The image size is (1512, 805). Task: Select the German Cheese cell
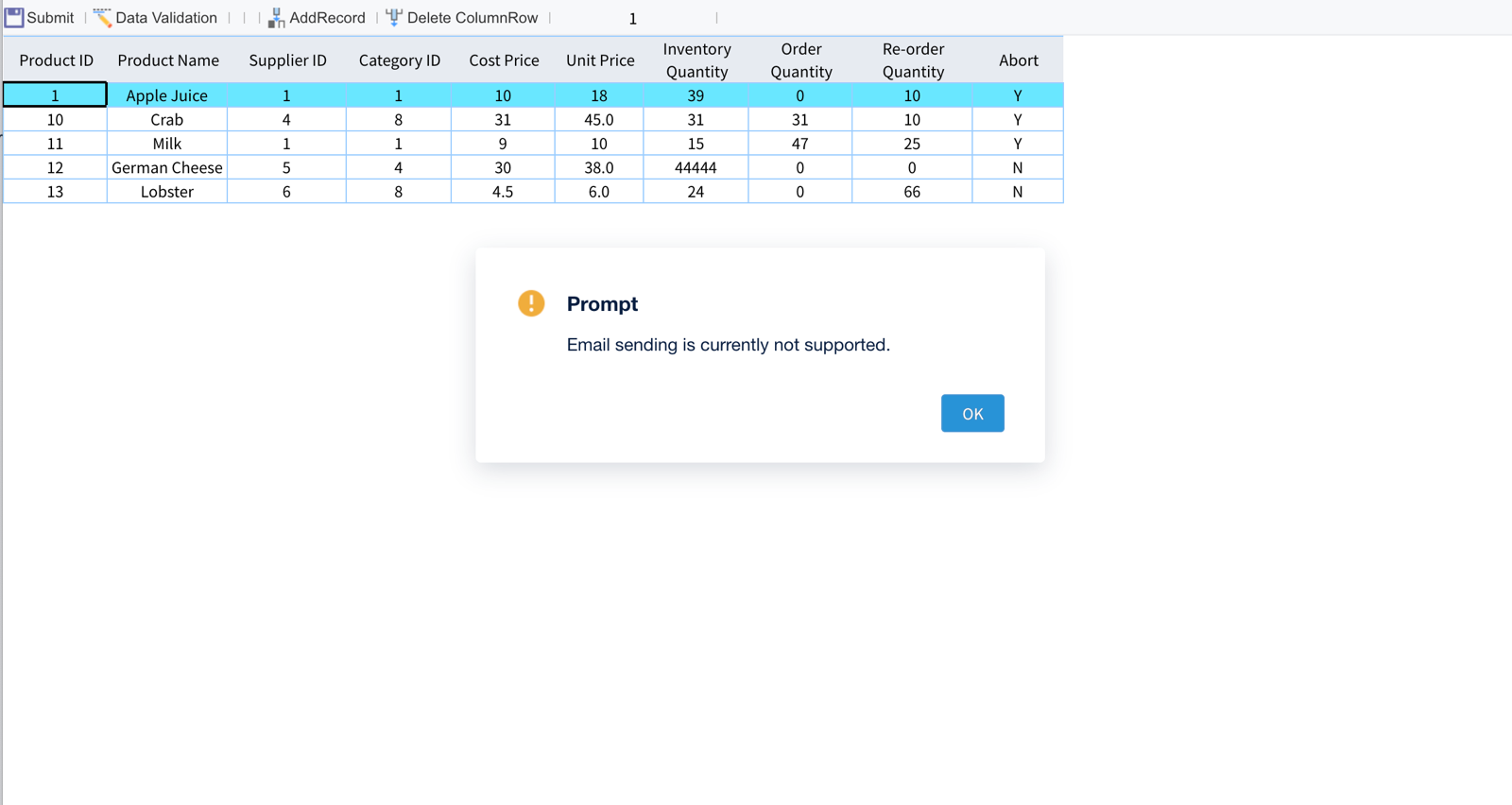click(167, 167)
